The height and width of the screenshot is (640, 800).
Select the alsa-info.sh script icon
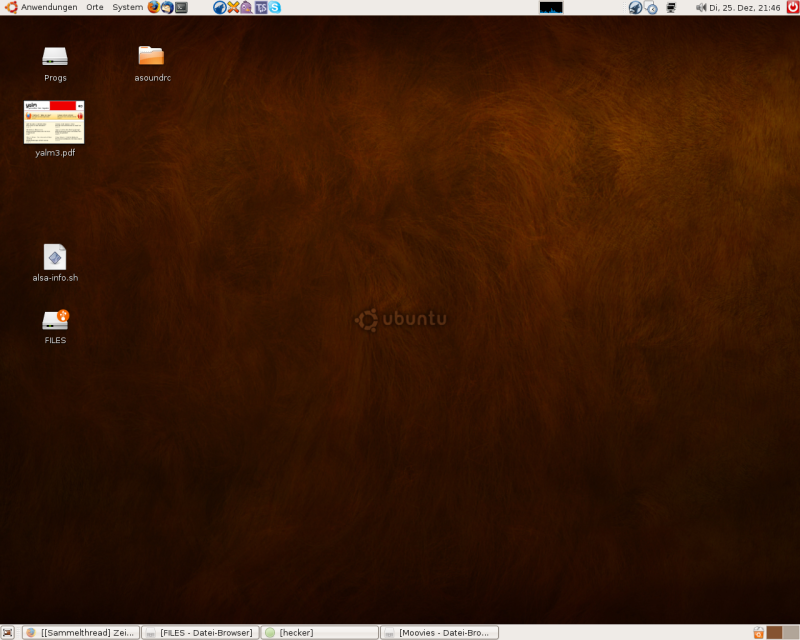[x=55, y=257]
